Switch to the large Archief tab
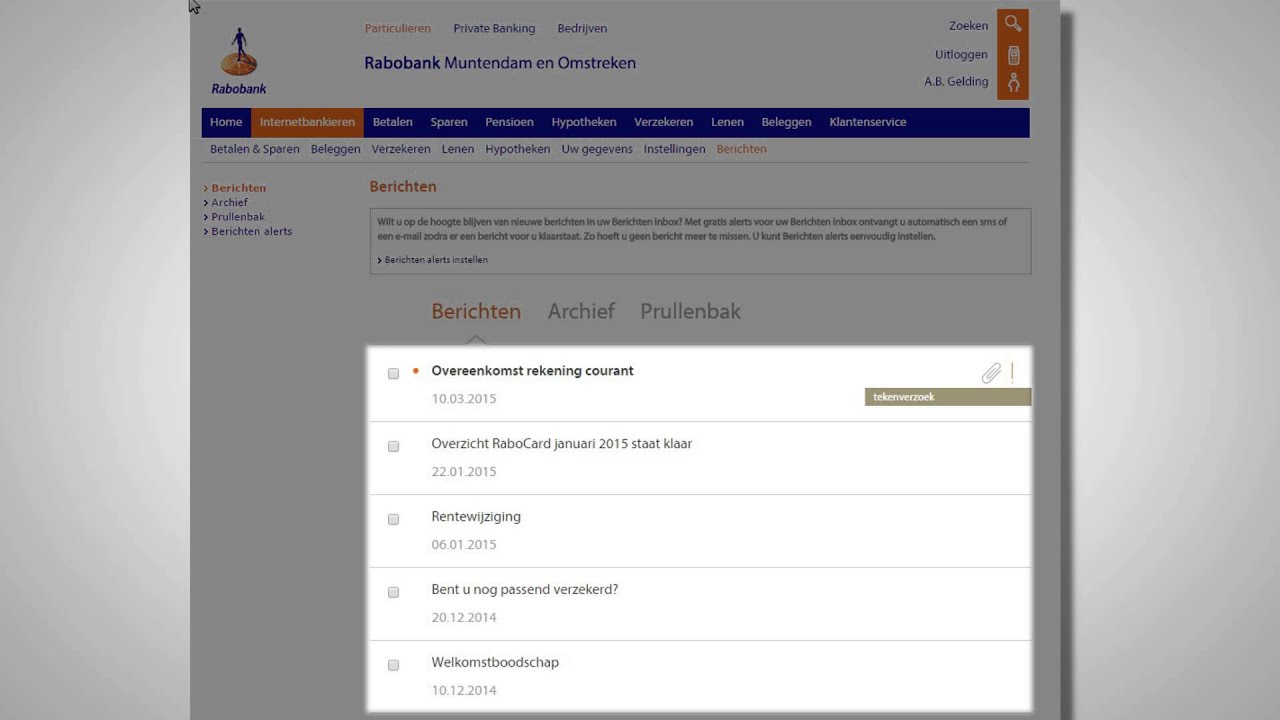Viewport: 1280px width, 720px height. pos(581,311)
